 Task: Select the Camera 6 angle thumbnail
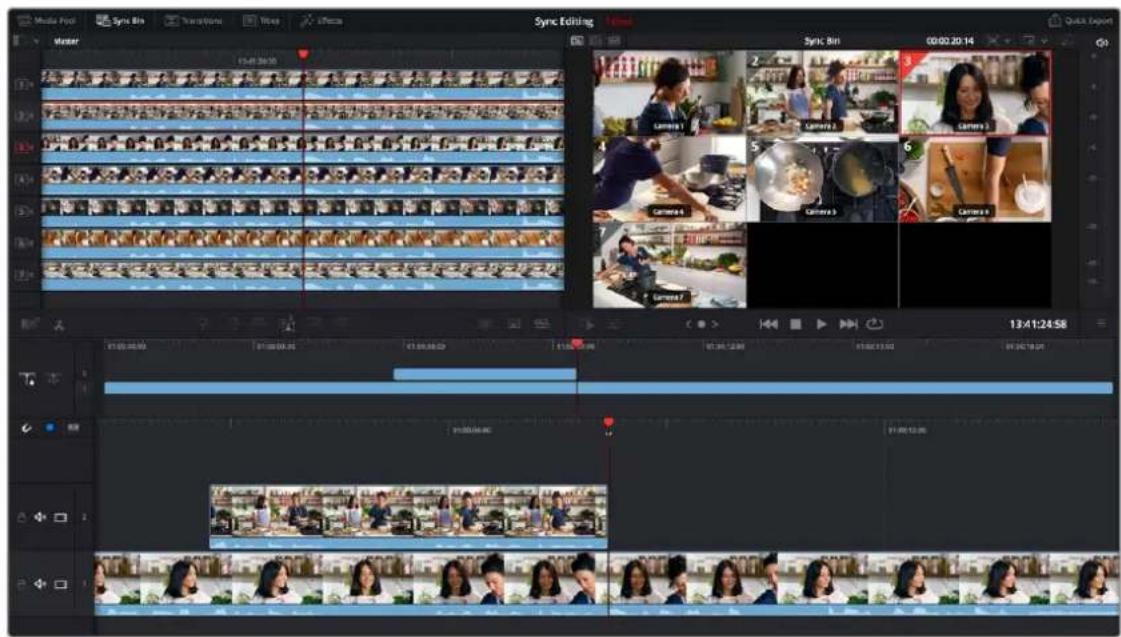pos(975,179)
